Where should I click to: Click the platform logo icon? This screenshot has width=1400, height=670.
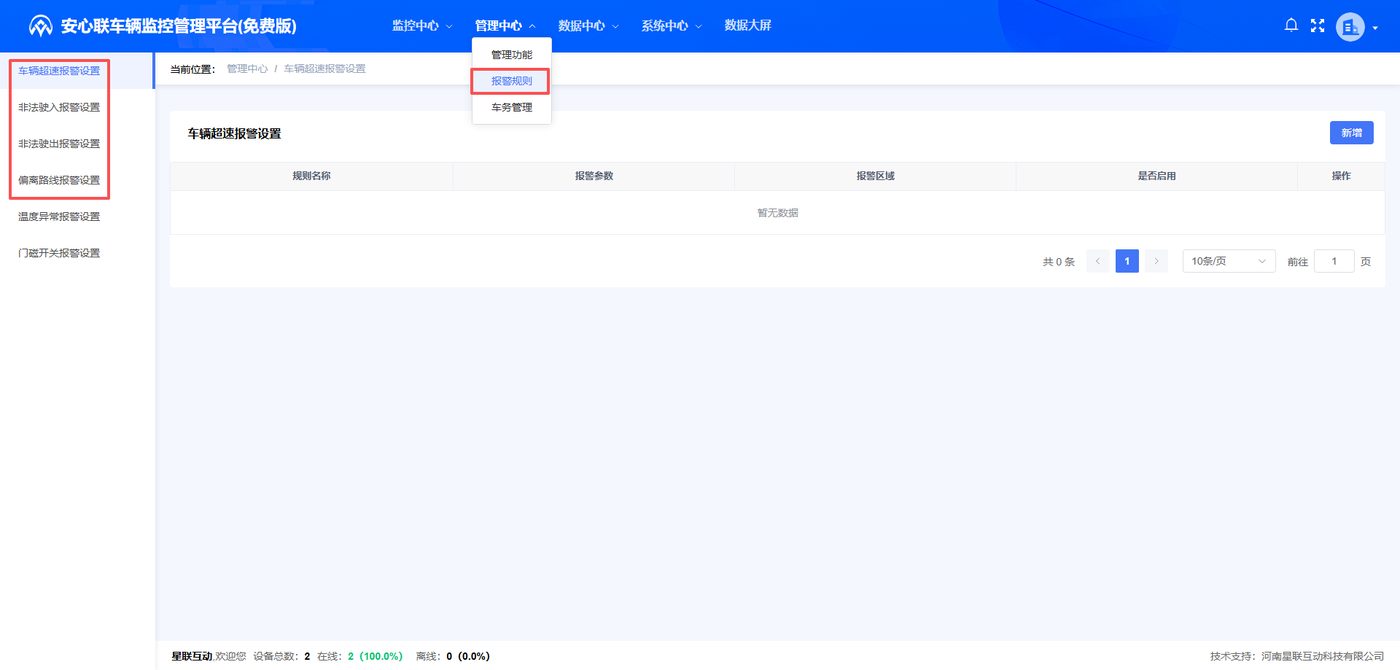coord(40,26)
